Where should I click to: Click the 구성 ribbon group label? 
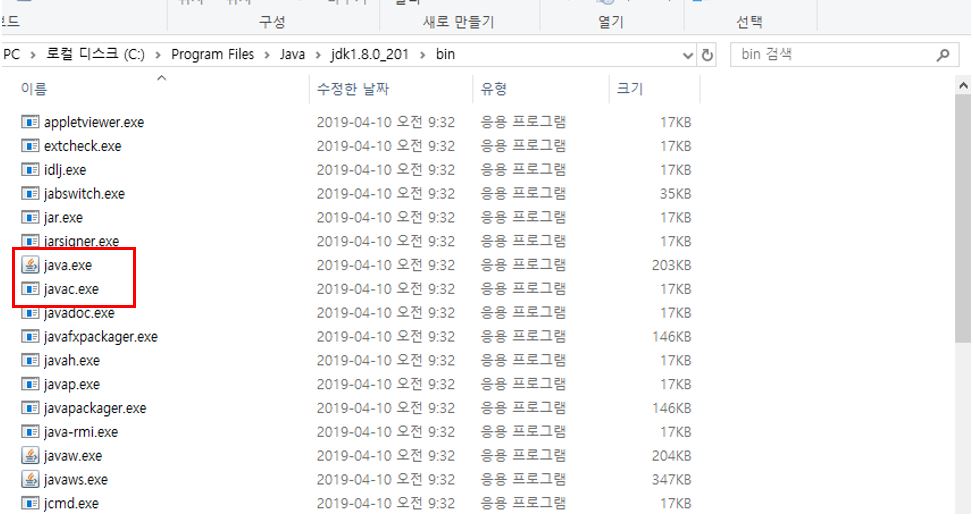pyautogui.click(x=272, y=22)
